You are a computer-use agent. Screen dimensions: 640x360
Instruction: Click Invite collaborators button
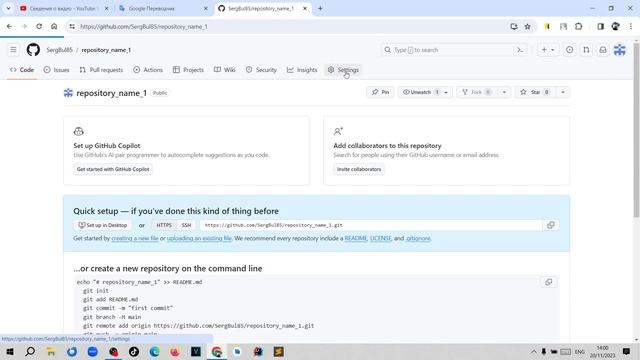click(x=359, y=169)
